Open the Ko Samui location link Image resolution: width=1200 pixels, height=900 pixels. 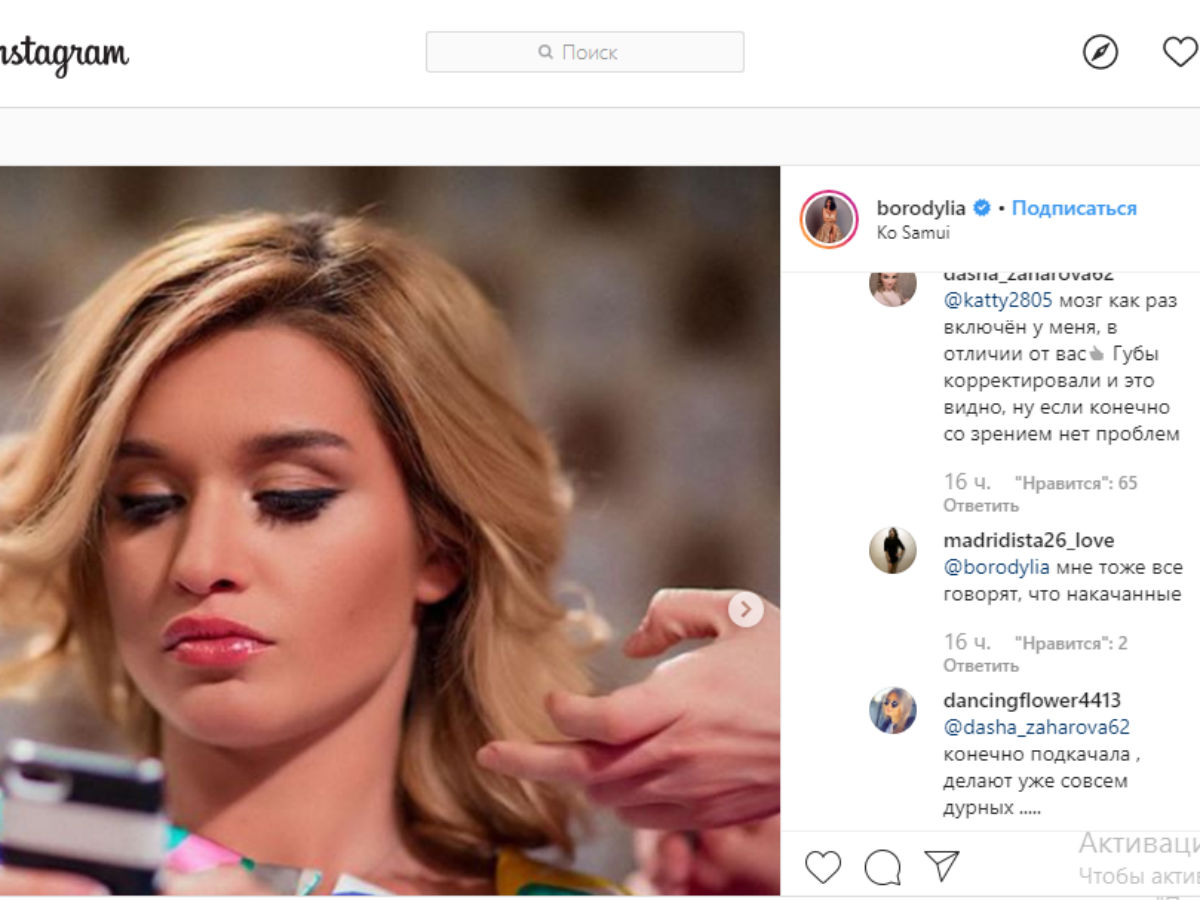(912, 233)
